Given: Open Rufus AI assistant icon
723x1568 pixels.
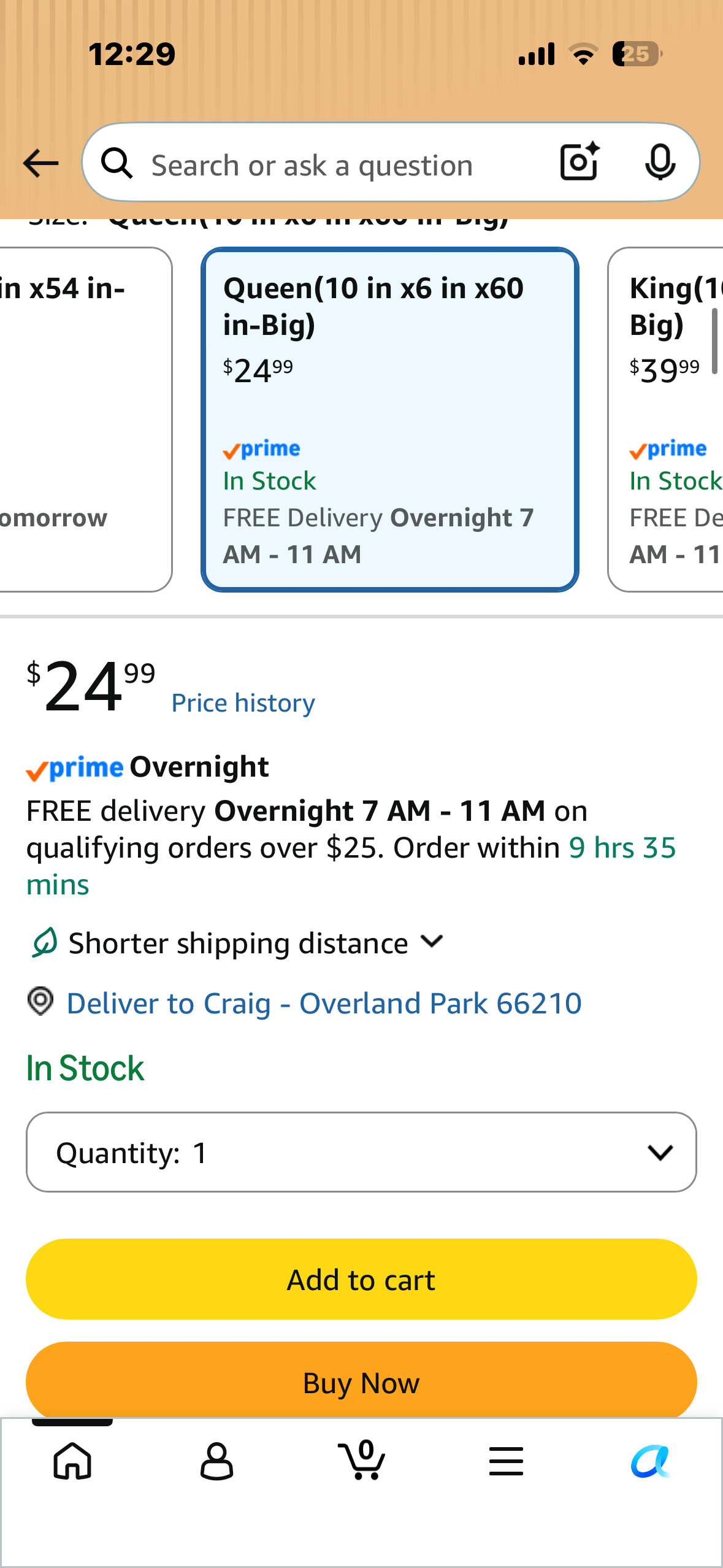Looking at the screenshot, I should [x=651, y=1461].
